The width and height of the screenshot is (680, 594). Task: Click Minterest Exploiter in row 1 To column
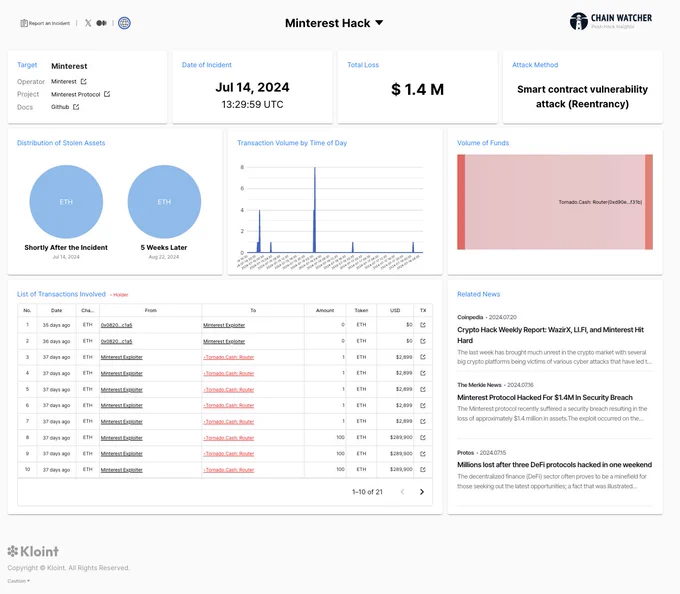[224, 325]
